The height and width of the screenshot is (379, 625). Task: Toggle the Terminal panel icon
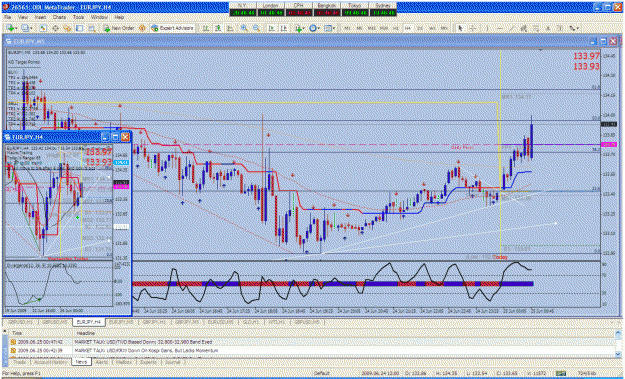pyautogui.click(x=79, y=28)
